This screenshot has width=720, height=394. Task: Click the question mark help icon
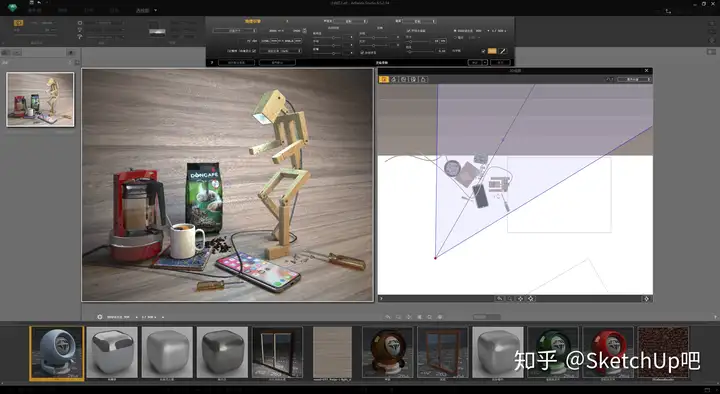click(212, 62)
